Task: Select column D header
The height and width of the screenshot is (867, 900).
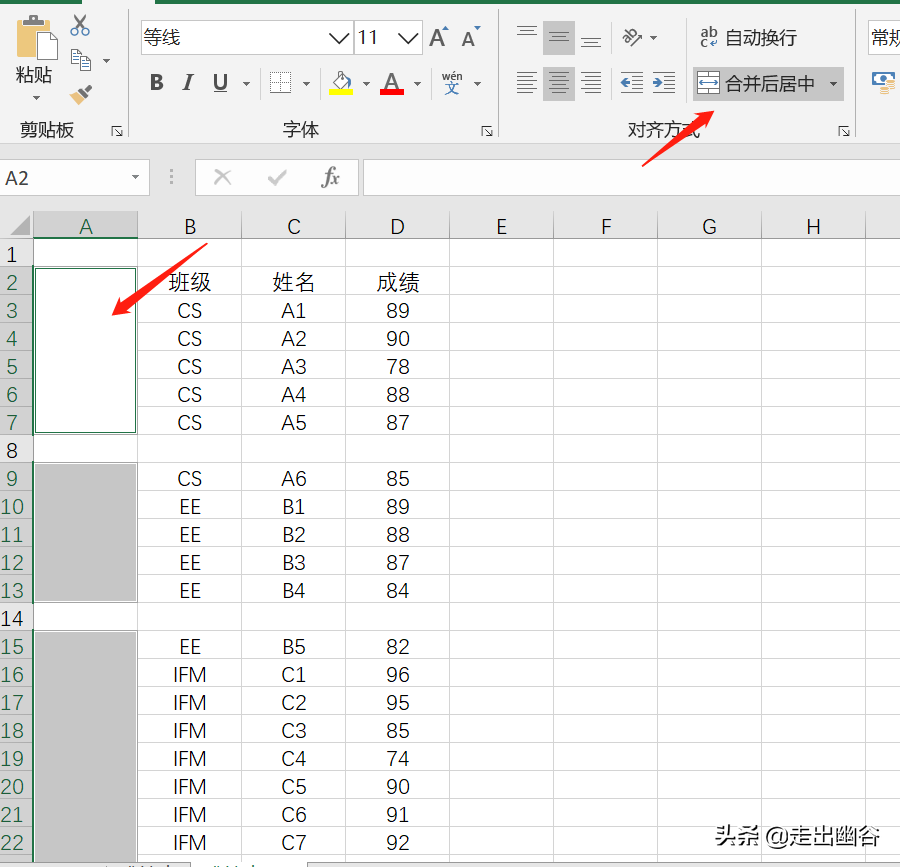Action: coord(397,226)
